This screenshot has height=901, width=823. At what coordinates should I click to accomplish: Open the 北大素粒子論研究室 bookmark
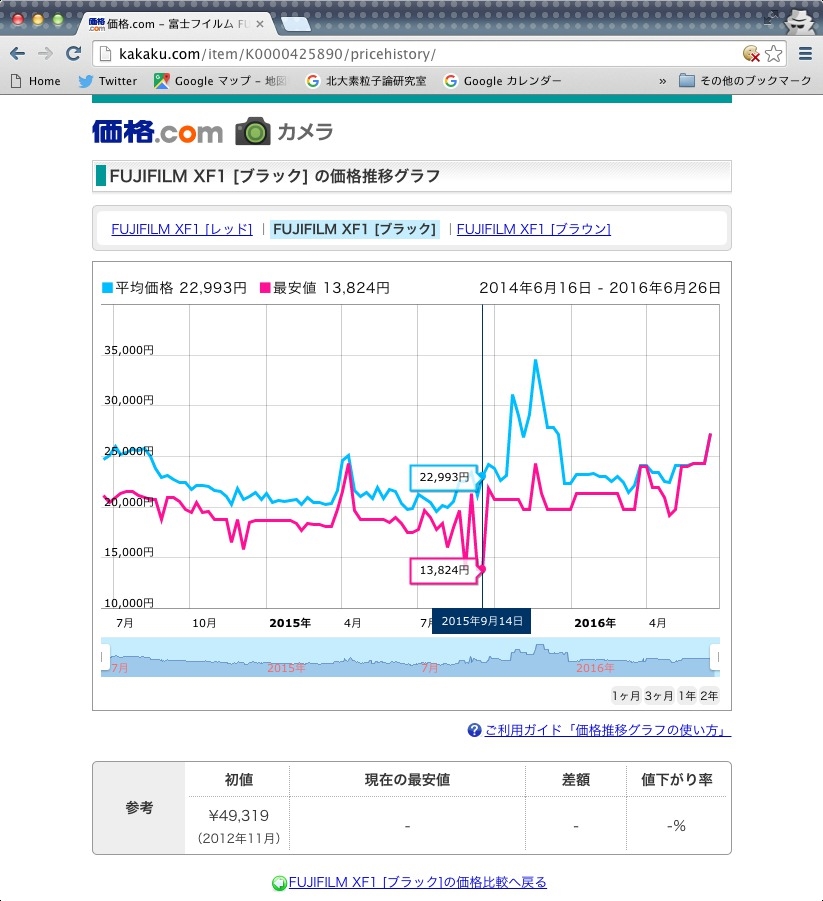pos(366,81)
